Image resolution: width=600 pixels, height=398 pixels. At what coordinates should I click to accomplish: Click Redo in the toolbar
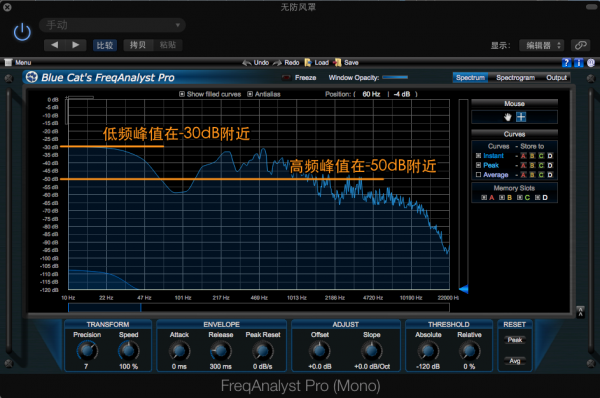[x=286, y=62]
